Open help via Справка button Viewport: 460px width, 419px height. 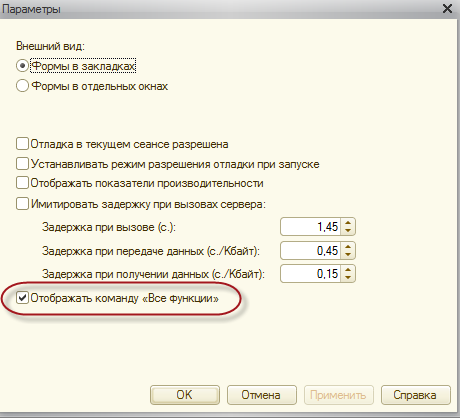(416, 395)
